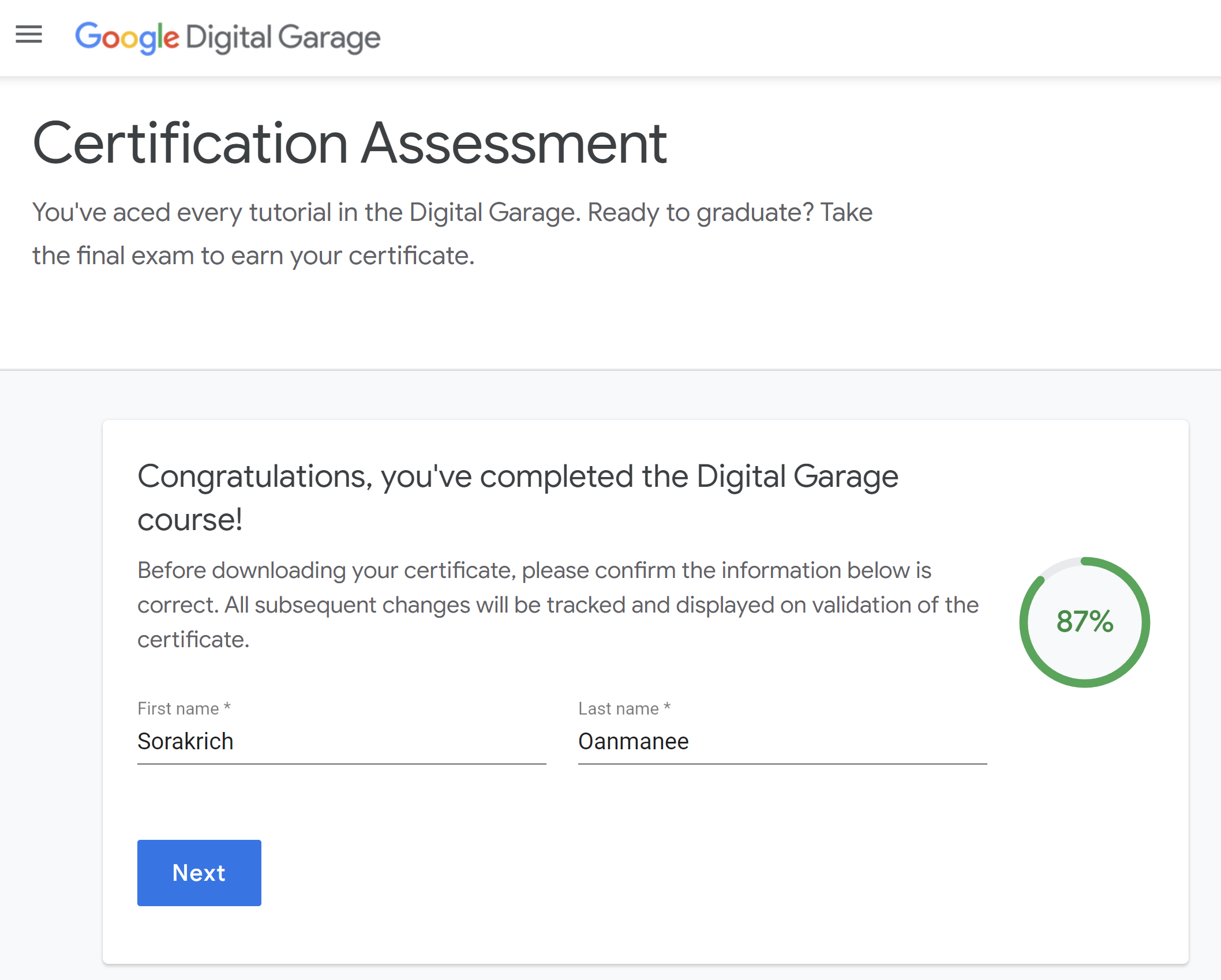
Task: Focus the Last name field containing Oanmanee
Action: [782, 742]
